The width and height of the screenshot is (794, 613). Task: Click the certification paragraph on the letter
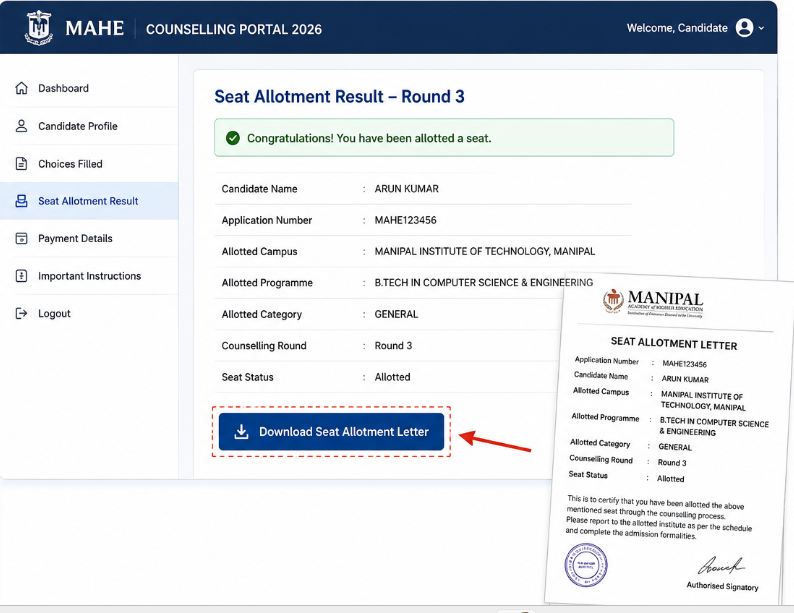658,518
